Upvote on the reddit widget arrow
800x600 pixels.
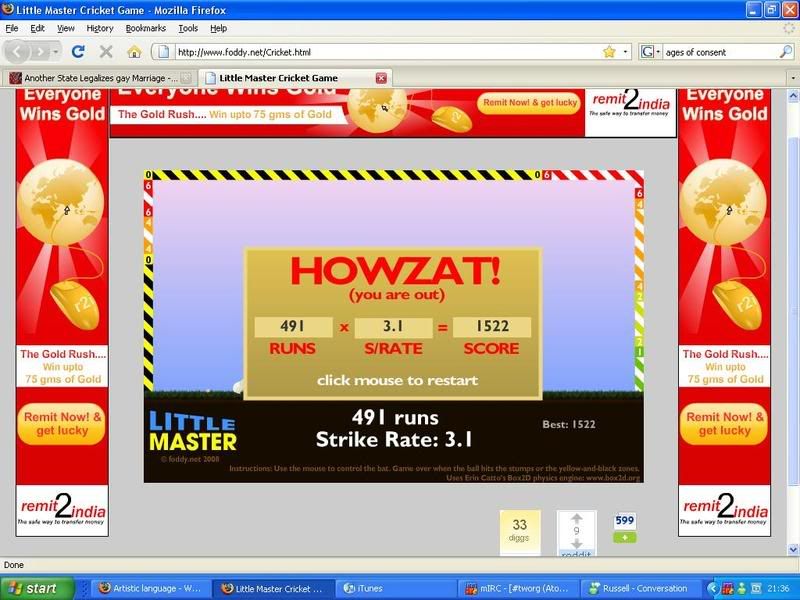click(x=577, y=518)
